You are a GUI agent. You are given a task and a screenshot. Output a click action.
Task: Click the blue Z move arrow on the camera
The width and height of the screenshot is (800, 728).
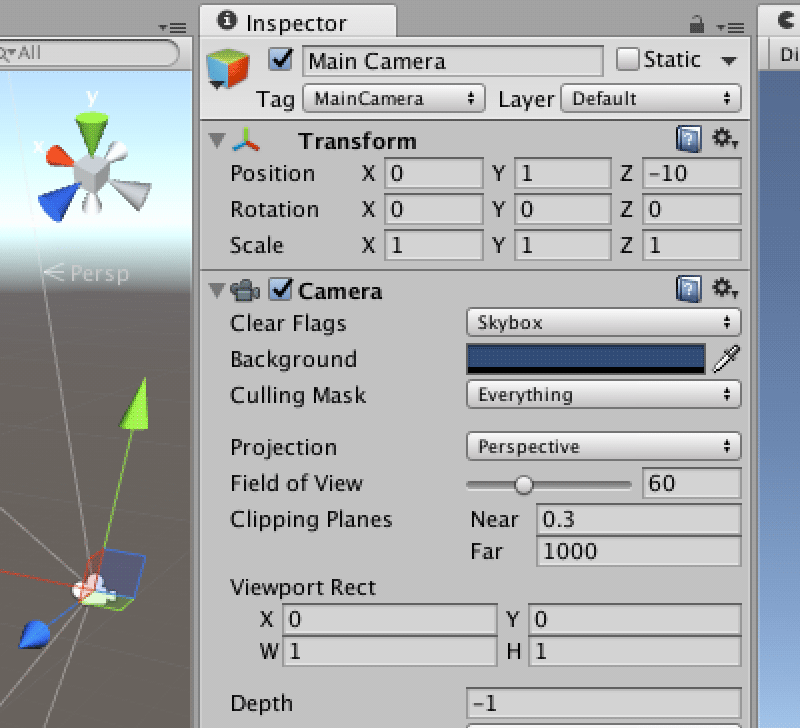[35, 634]
